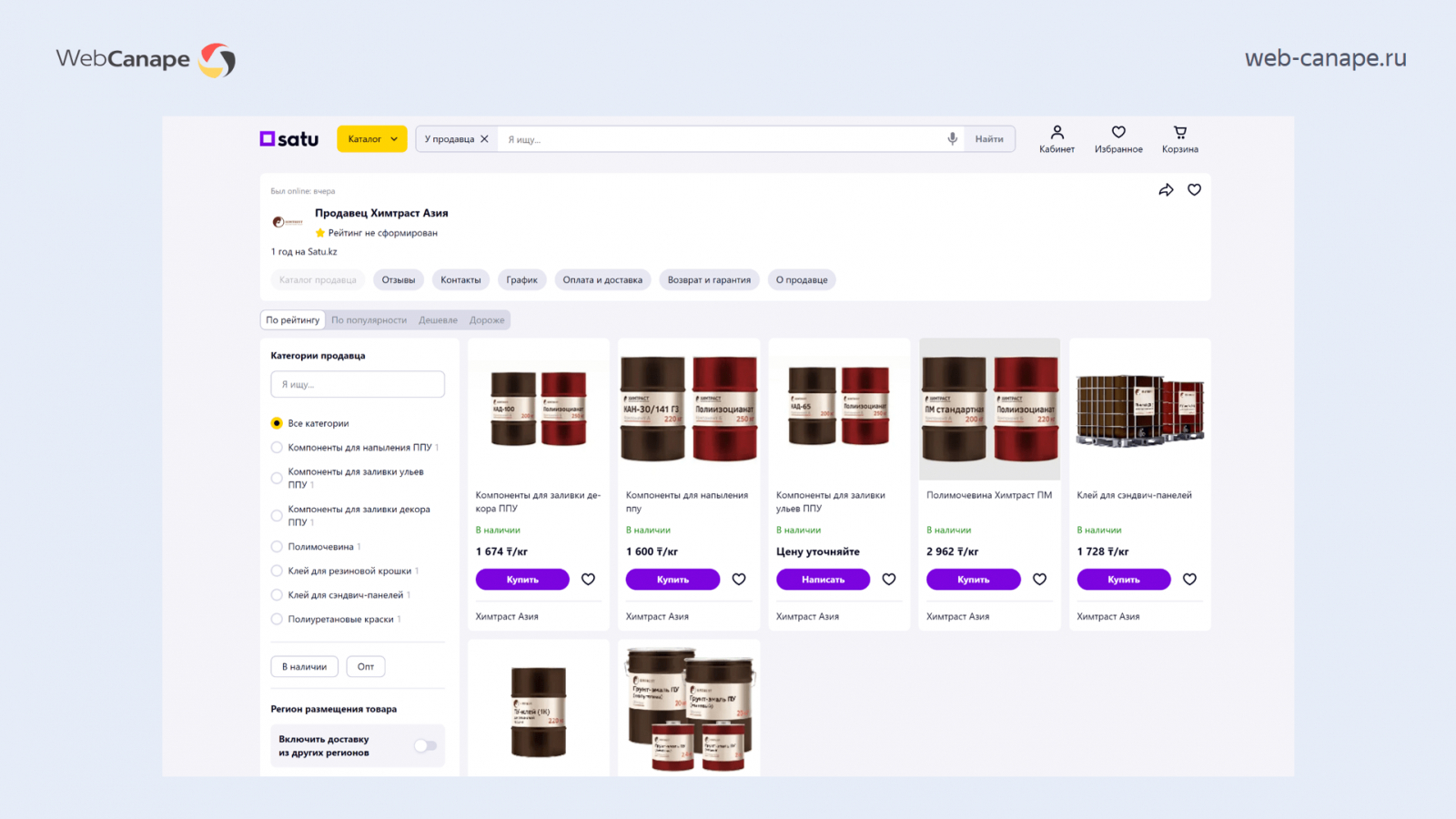Click the seller categories search field
Viewport: 1456px width, 819px height.
pyautogui.click(x=358, y=385)
